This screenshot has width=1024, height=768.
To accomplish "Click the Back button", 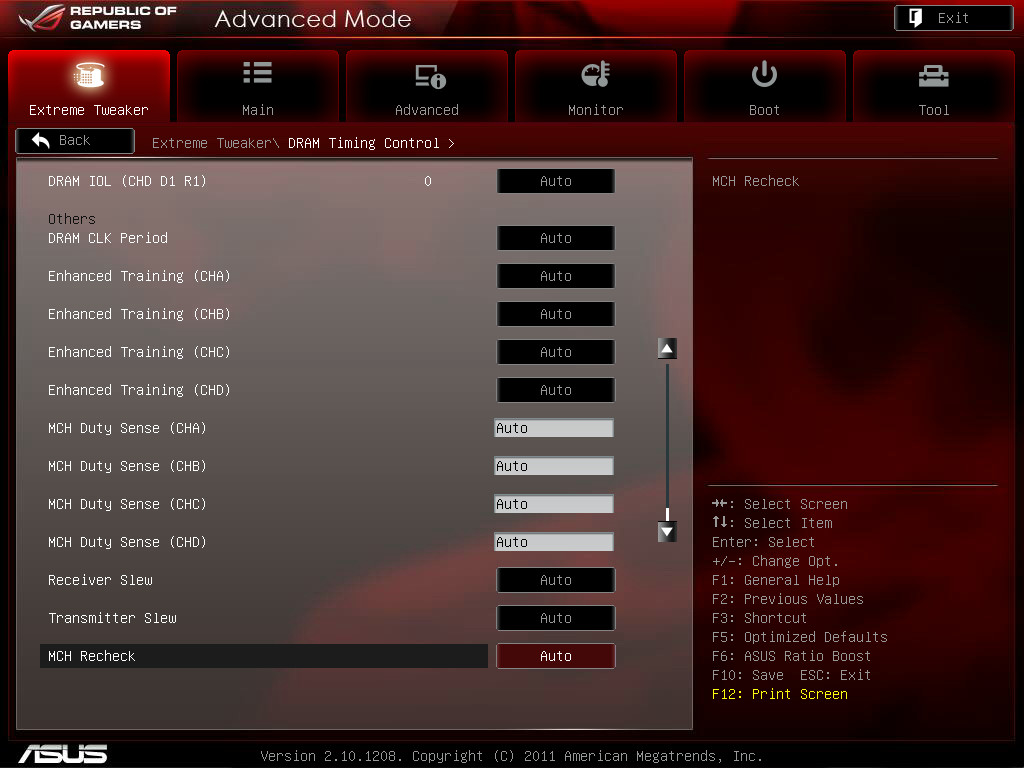I will 75,140.
